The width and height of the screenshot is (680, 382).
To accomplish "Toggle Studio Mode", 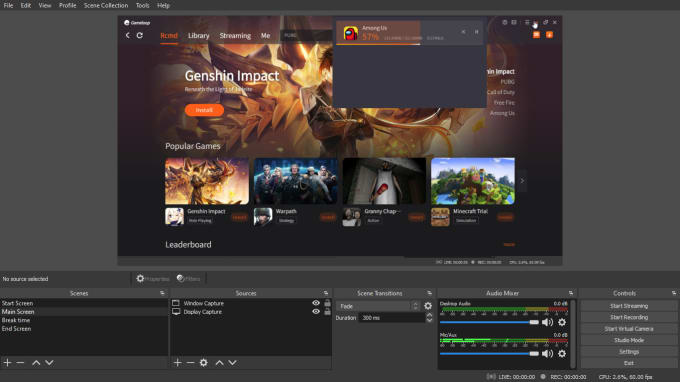I will (x=629, y=340).
